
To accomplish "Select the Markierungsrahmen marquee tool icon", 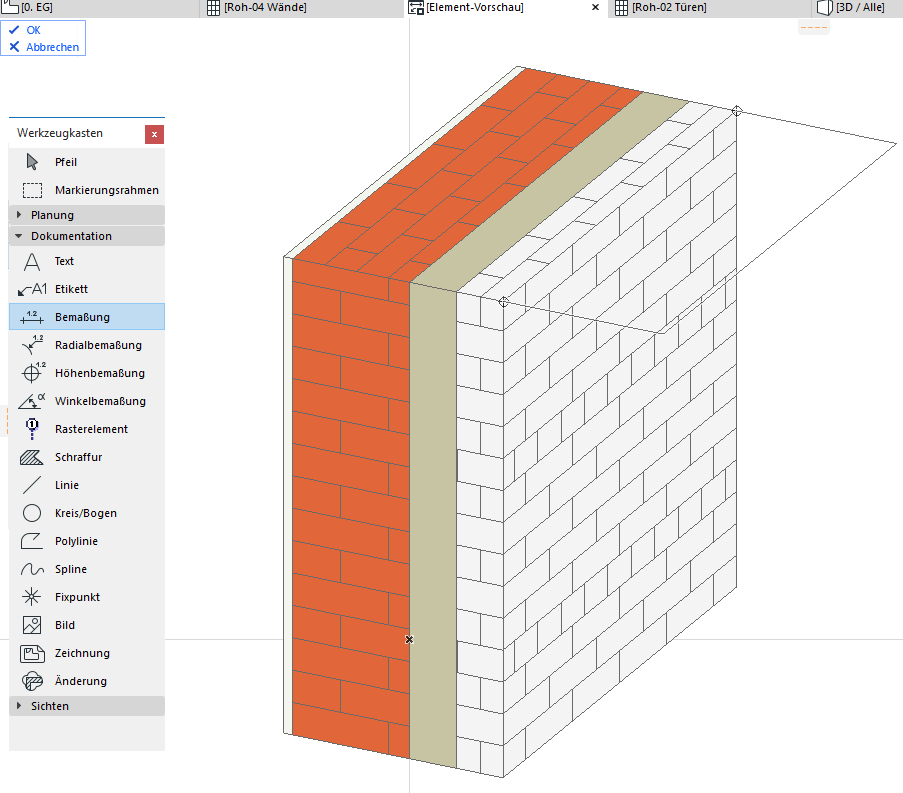I will (32, 190).
